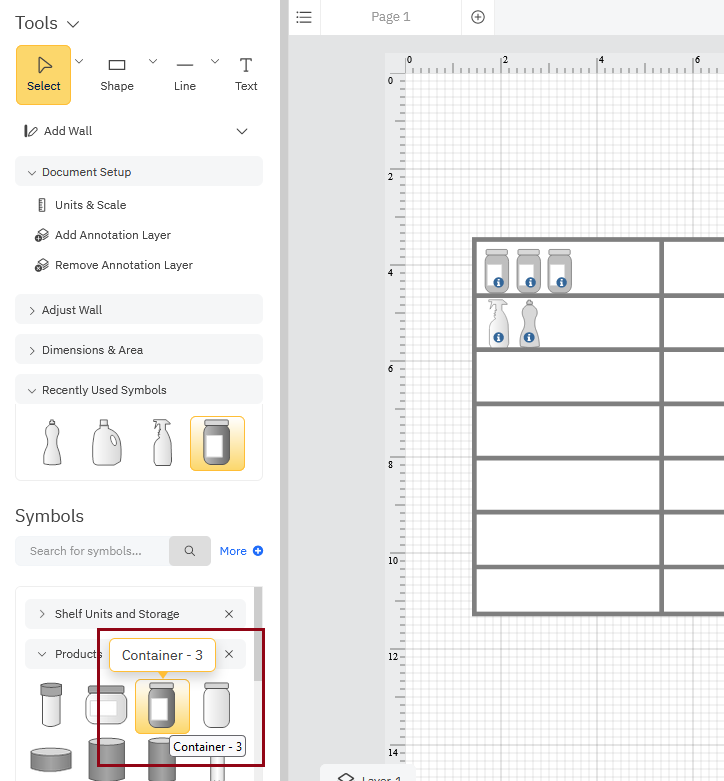The image size is (724, 781).
Task: Click Add Annotation Layer
Action: 112,235
